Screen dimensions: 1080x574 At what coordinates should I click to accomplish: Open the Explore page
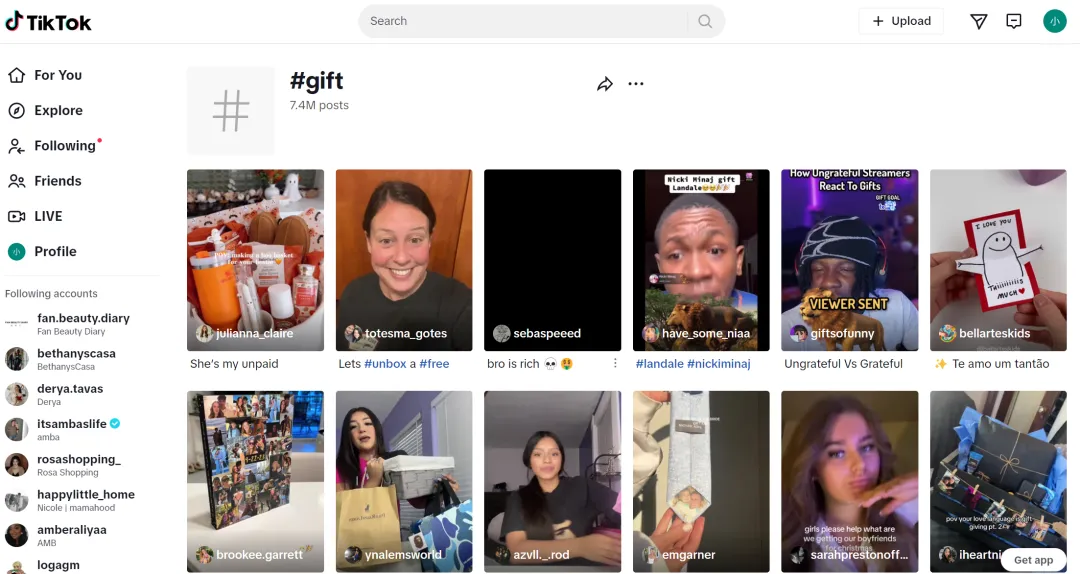59,110
